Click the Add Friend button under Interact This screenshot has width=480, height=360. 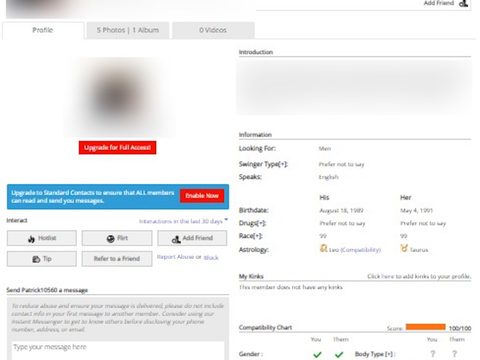tap(192, 238)
